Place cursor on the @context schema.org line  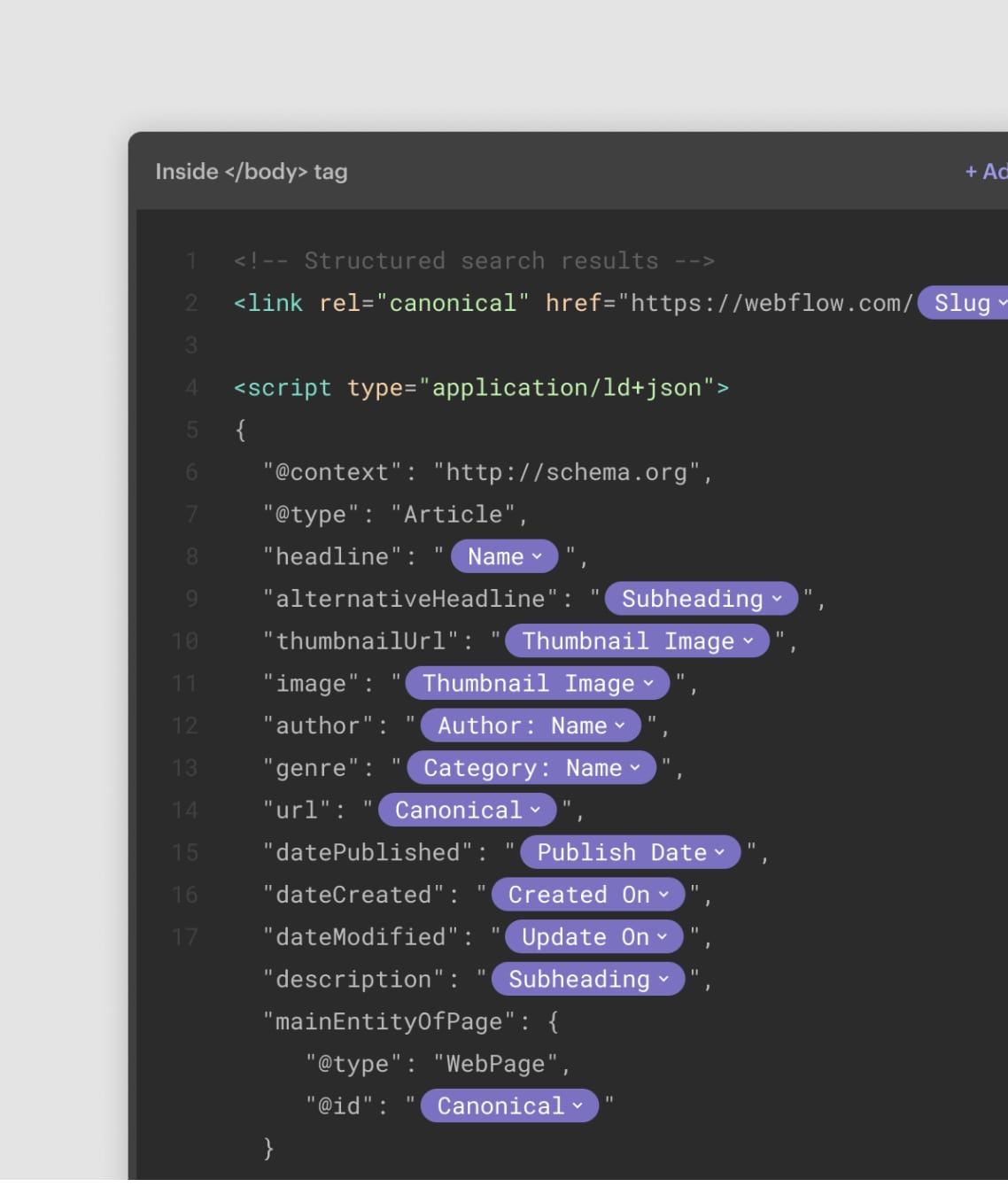[487, 472]
